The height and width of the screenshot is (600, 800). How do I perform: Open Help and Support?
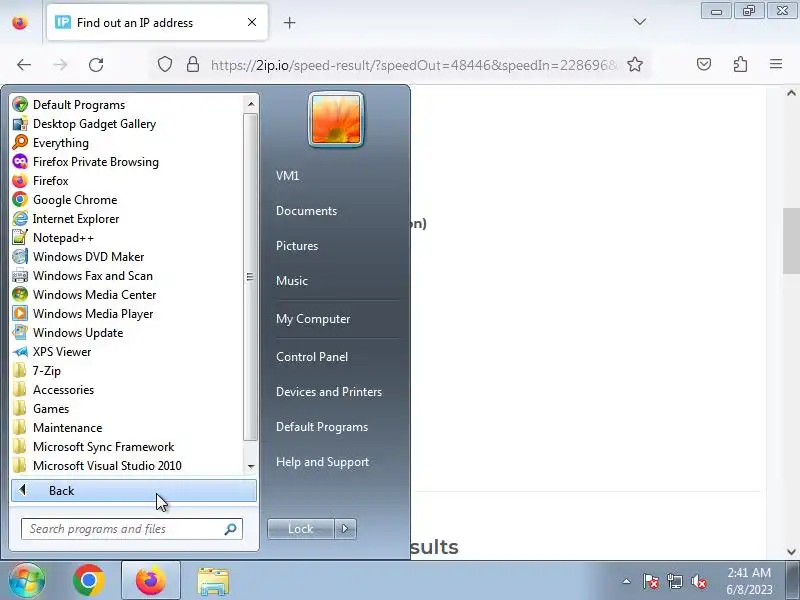coord(322,462)
